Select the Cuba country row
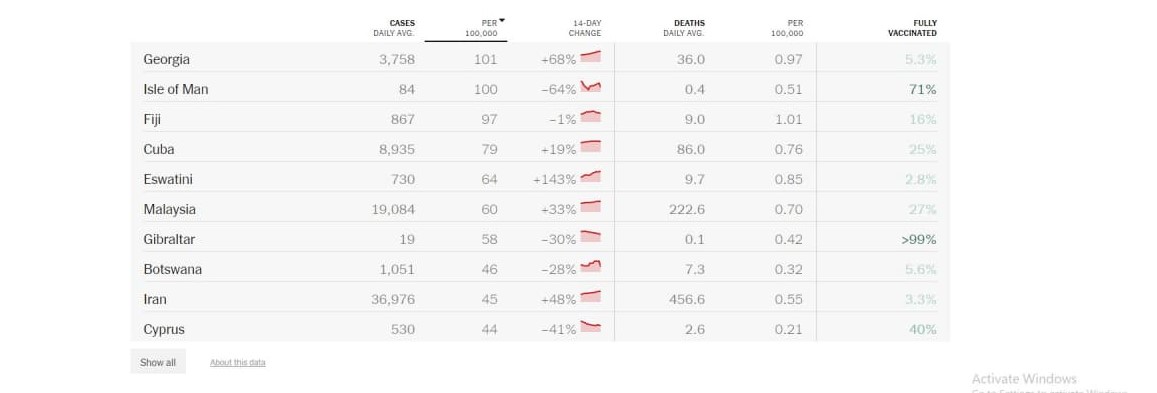The height and width of the screenshot is (393, 1157). coord(540,149)
